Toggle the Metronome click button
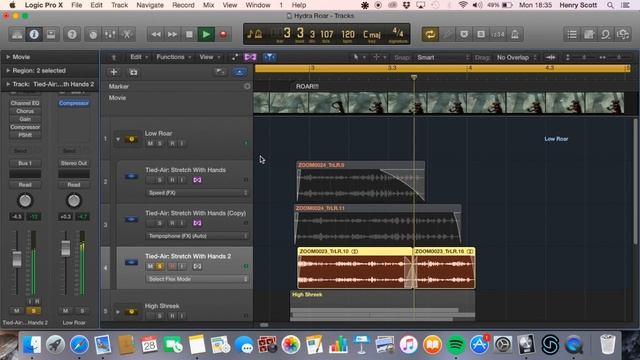640x360 pixels. 515,34
